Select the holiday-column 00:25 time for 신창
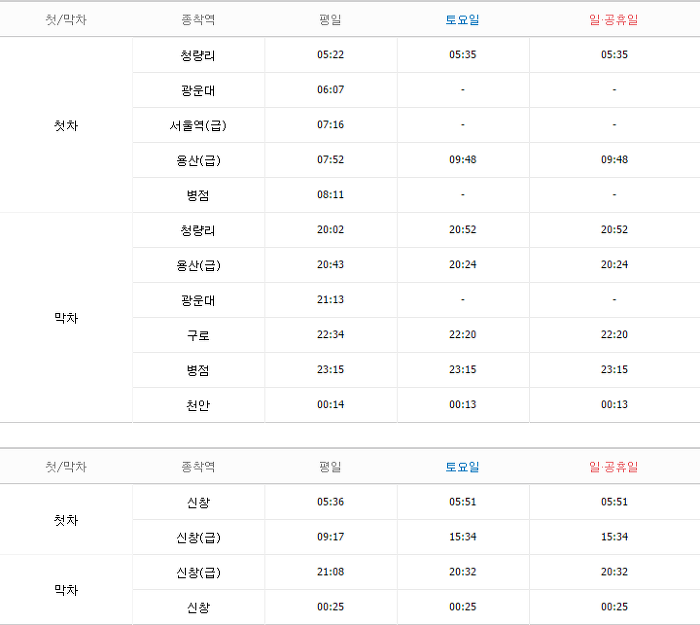The image size is (700, 625). click(614, 607)
